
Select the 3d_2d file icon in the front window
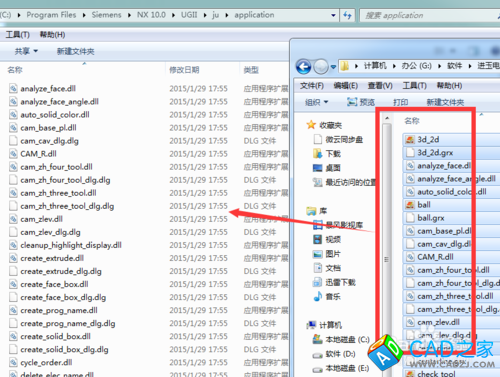point(410,139)
